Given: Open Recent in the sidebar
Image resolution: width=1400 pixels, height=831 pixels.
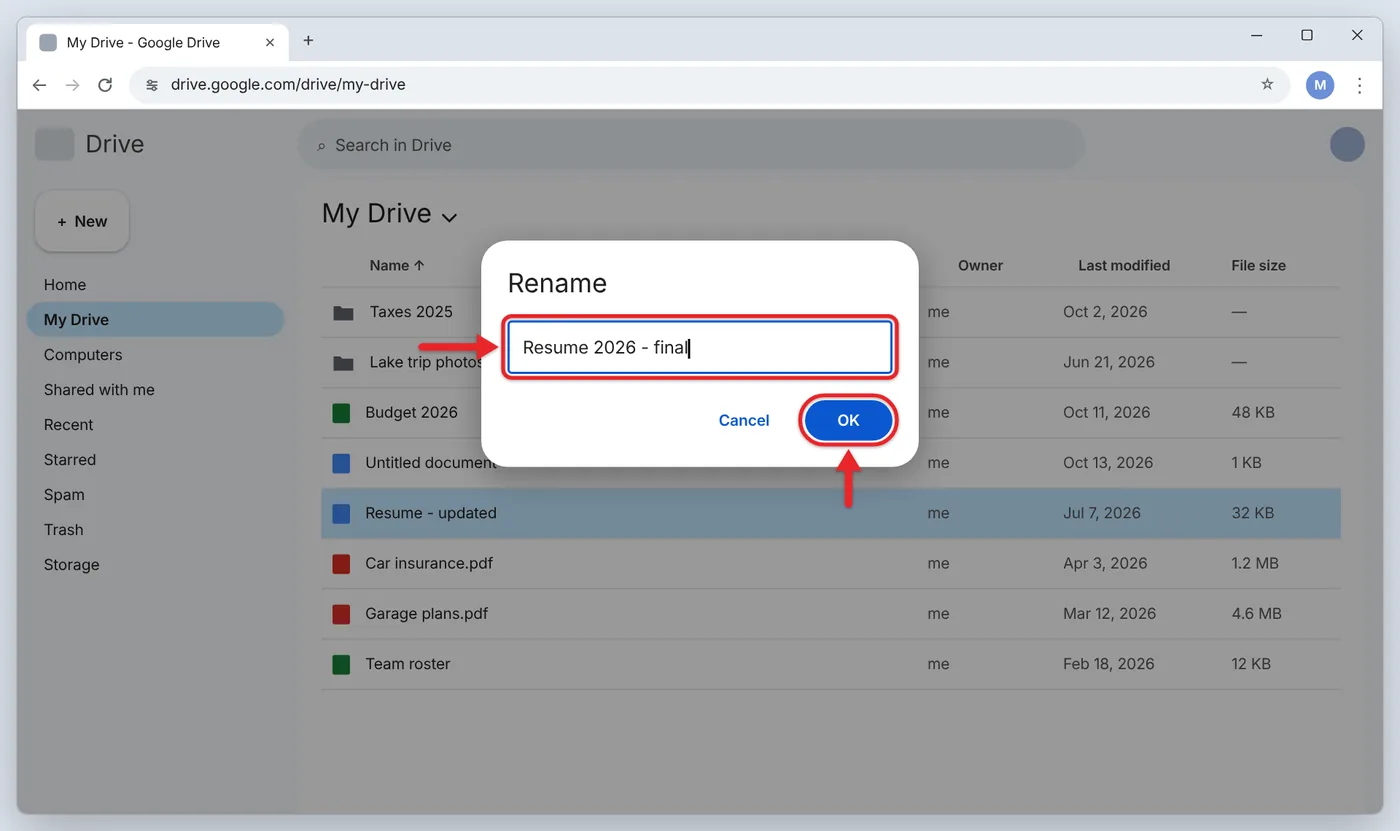Looking at the screenshot, I should pyautogui.click(x=68, y=425).
